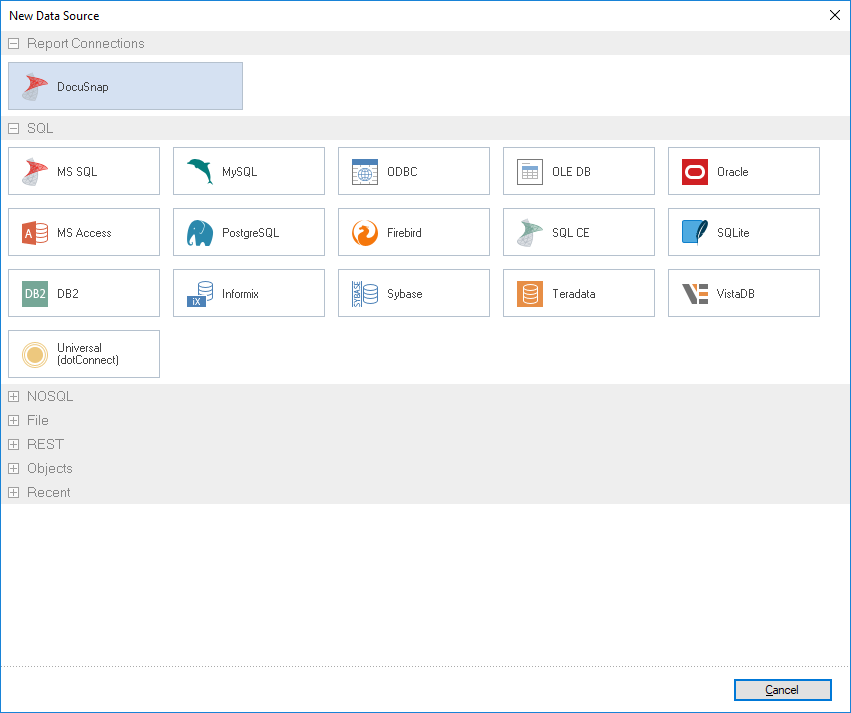Click the DocuSnap label text

[x=82, y=87]
